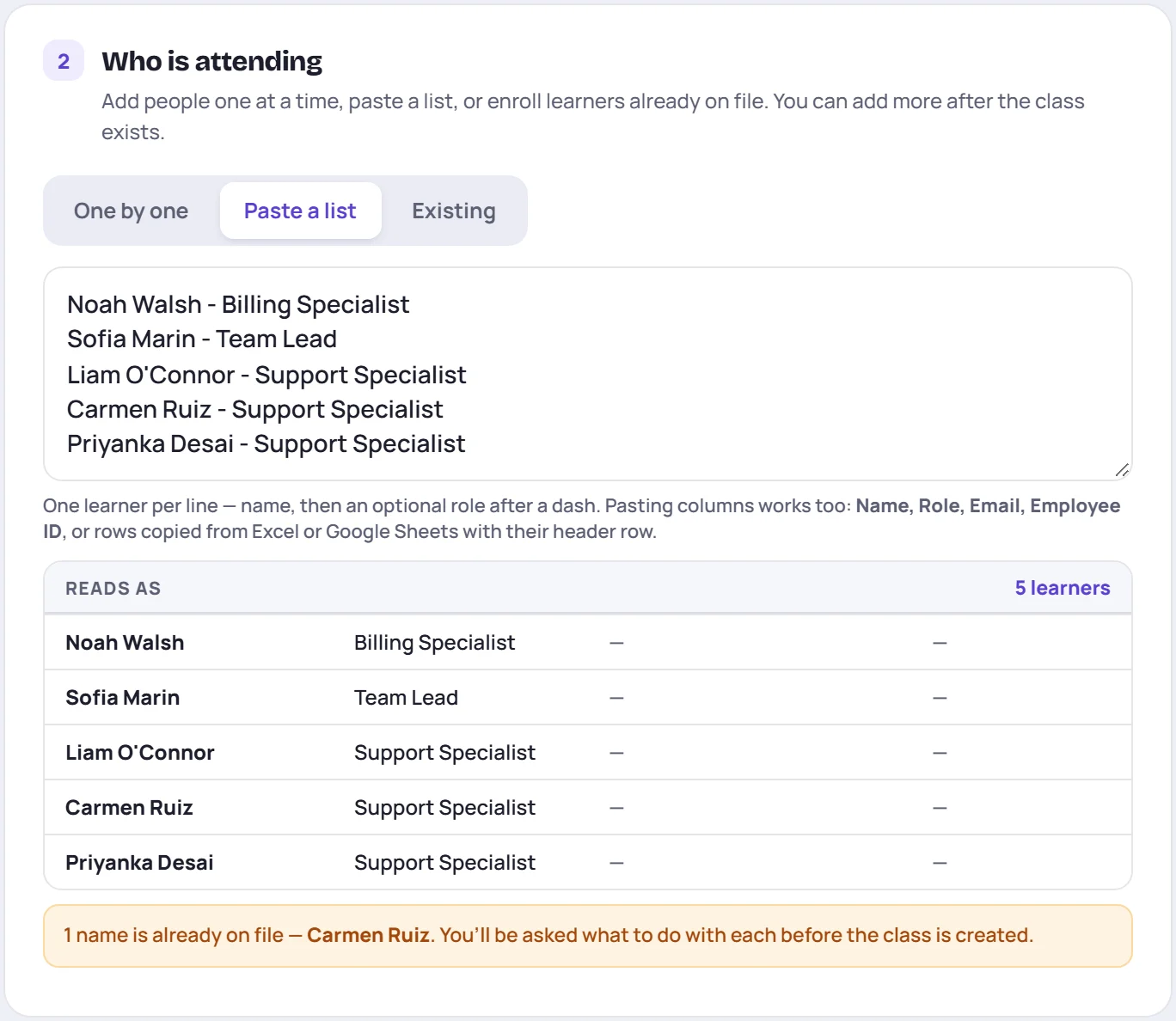Click the Billing Specialist role cell
This screenshot has height=1021, width=1176.
point(434,643)
